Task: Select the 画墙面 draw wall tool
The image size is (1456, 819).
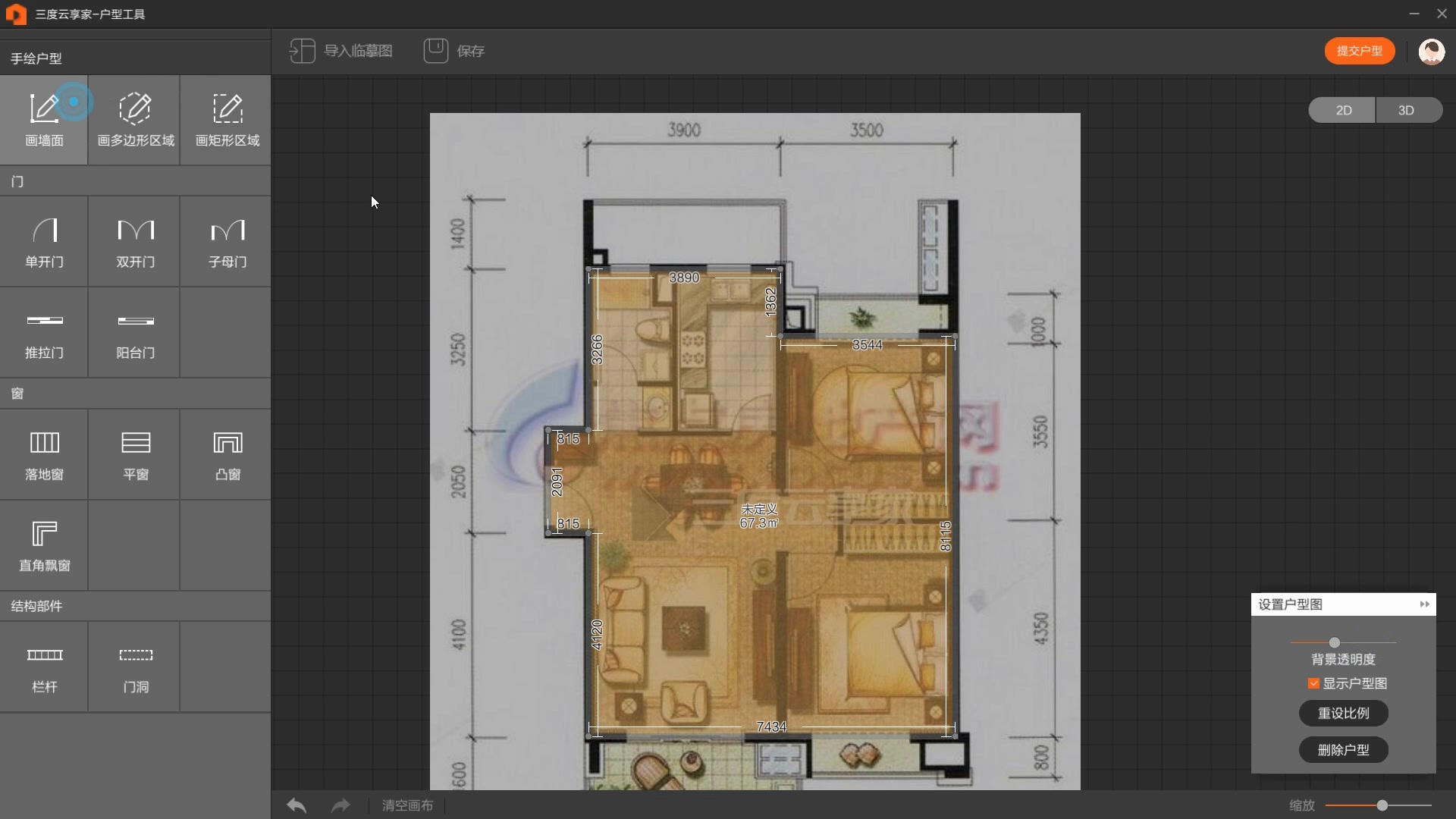Action: [44, 120]
